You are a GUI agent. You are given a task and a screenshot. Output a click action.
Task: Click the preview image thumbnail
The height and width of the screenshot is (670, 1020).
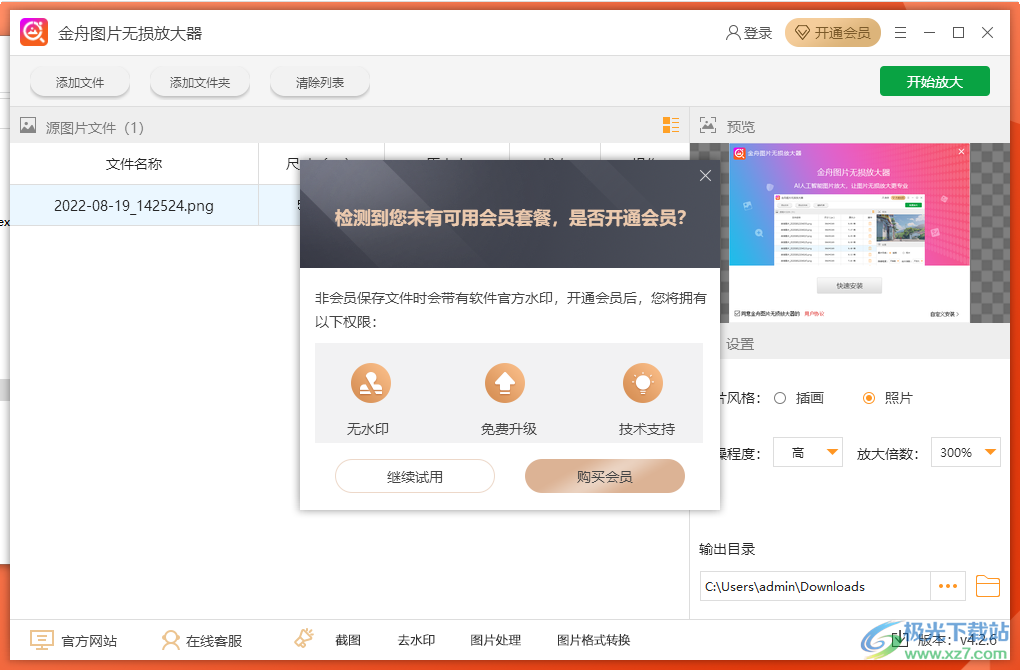tap(849, 233)
